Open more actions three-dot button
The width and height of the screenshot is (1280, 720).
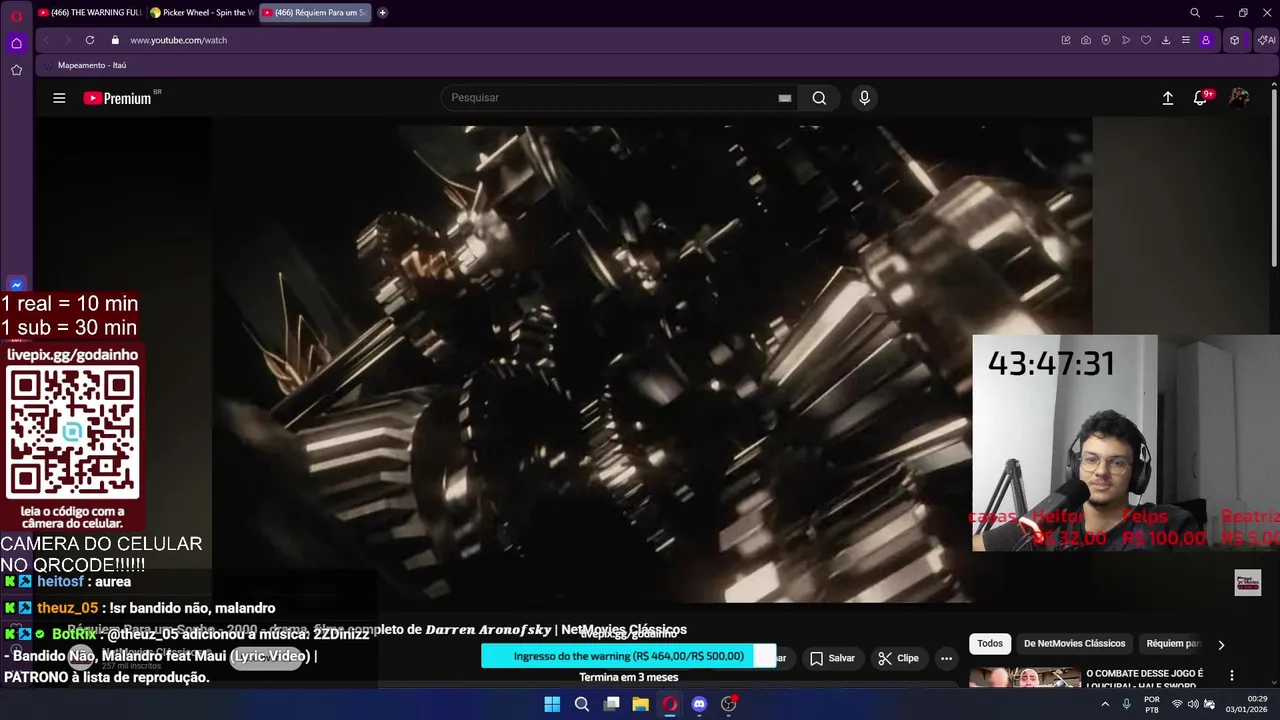946,658
